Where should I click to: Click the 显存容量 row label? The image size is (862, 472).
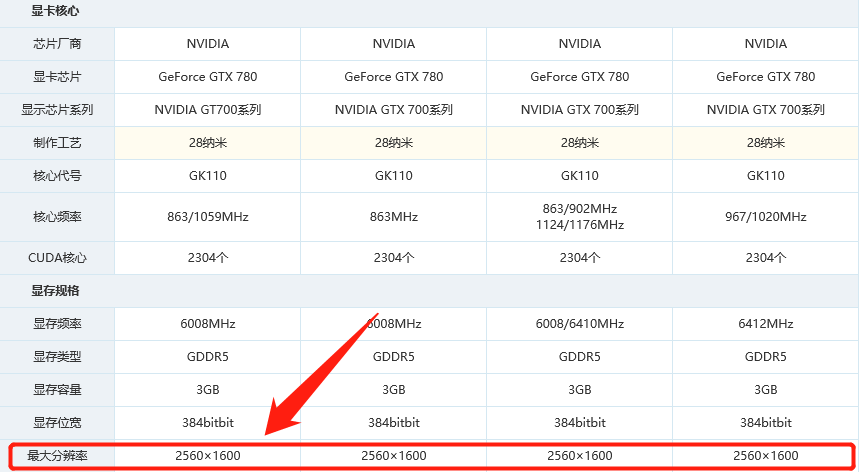click(57, 390)
